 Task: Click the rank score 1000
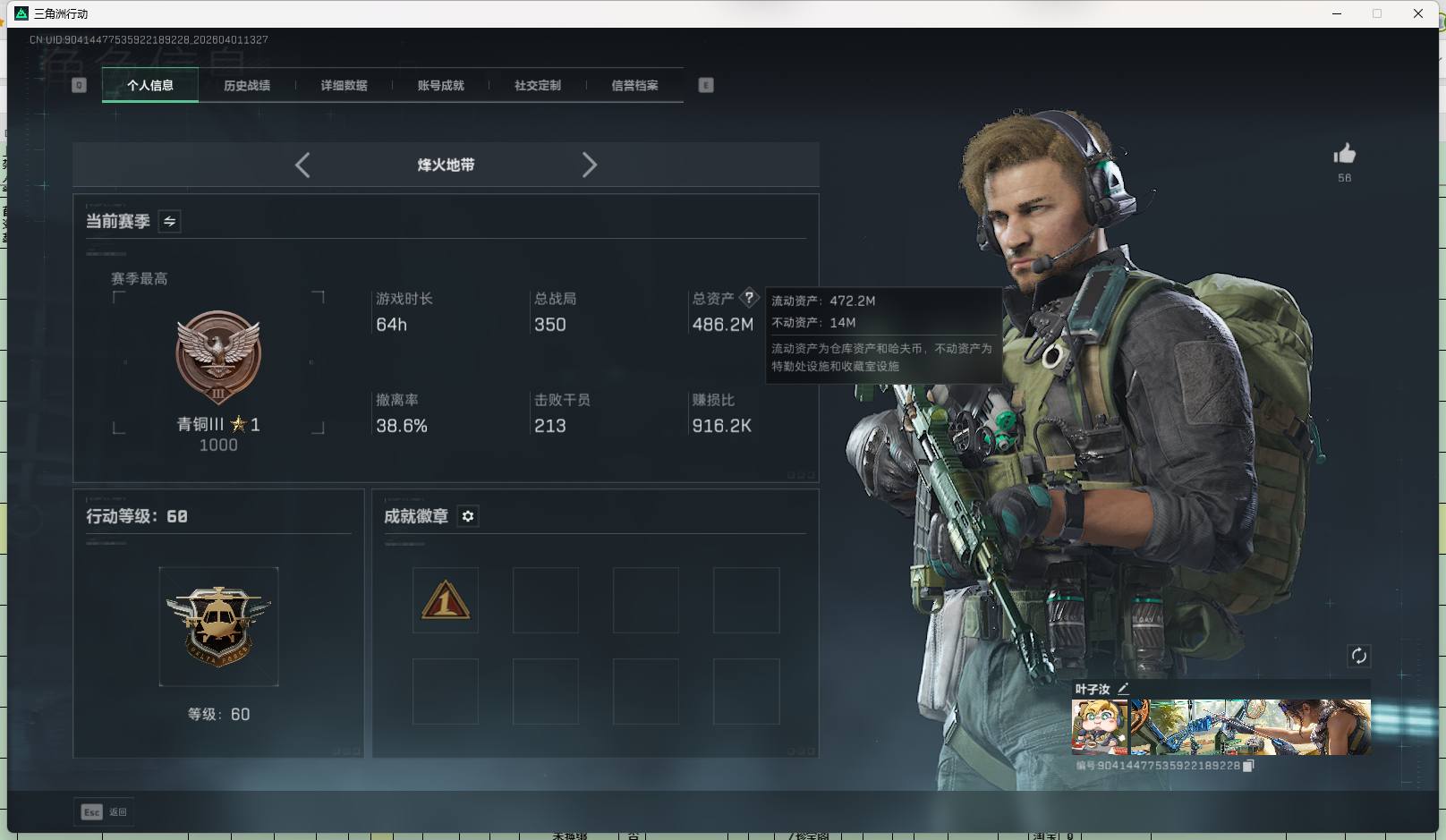(x=218, y=445)
